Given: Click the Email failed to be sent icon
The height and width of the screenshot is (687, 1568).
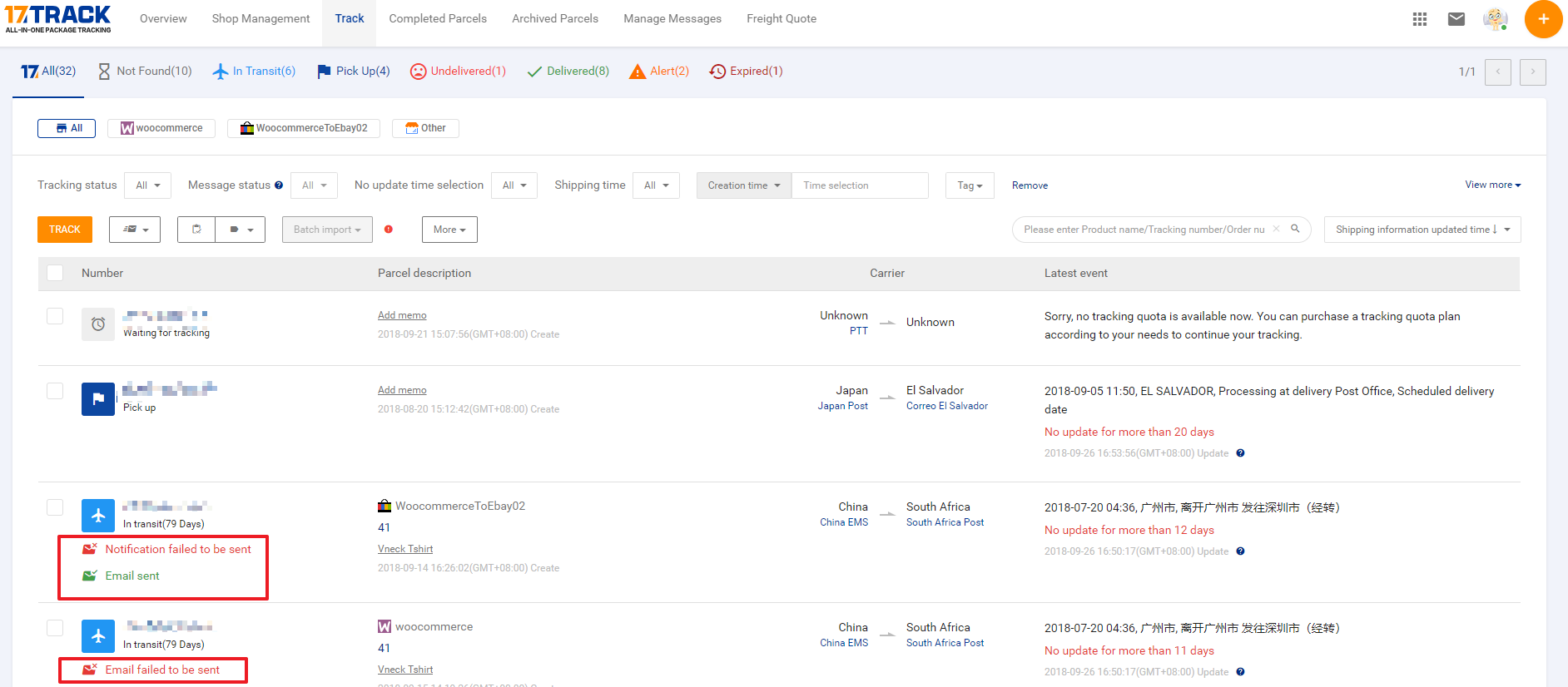Looking at the screenshot, I should pos(90,670).
